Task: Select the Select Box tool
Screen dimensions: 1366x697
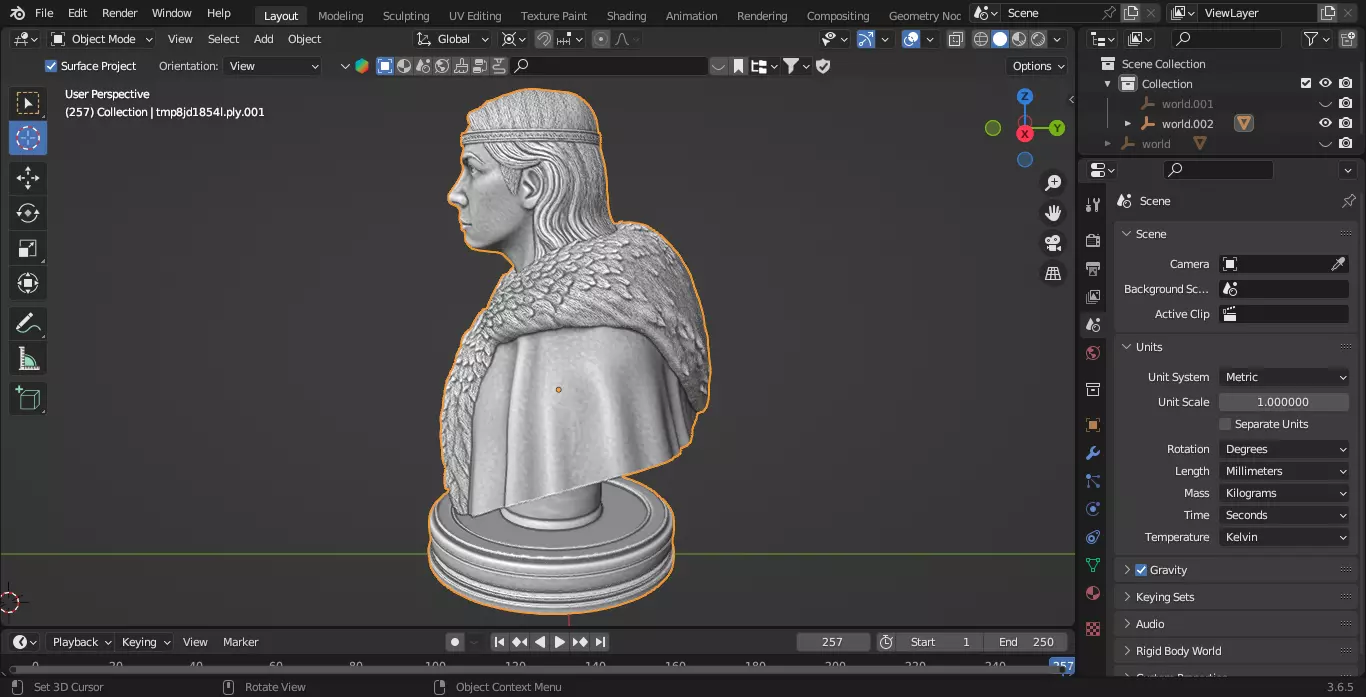Action: coord(28,103)
